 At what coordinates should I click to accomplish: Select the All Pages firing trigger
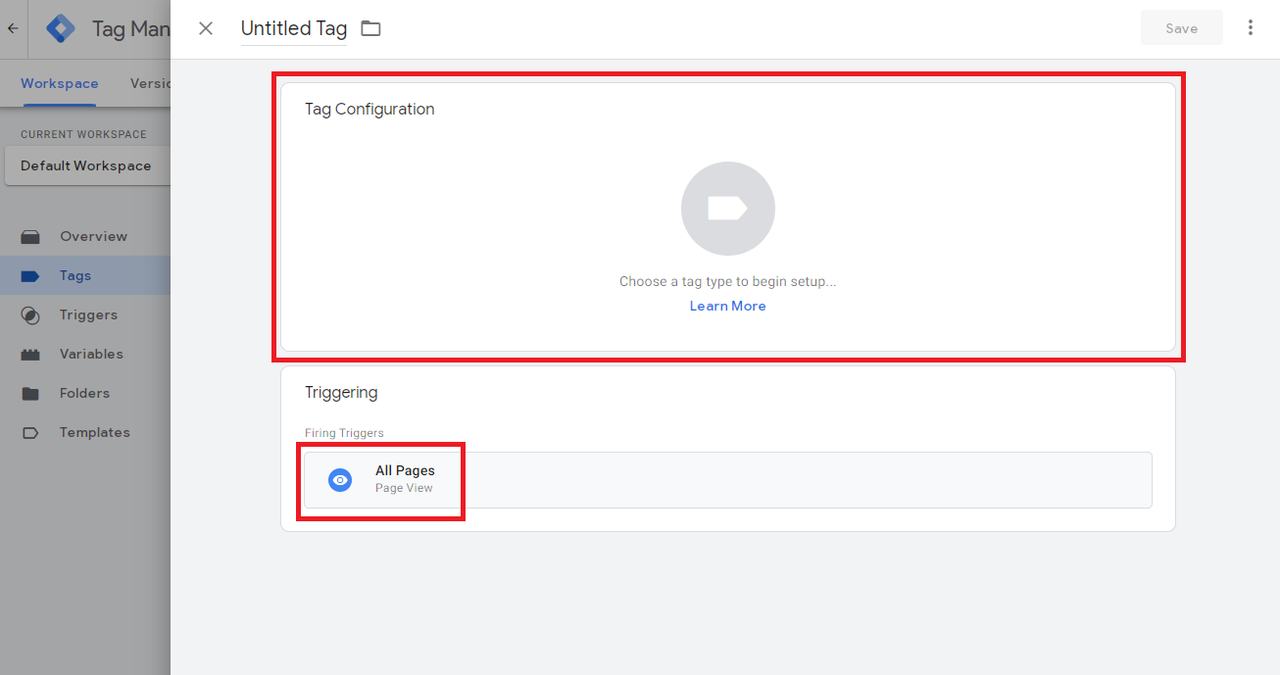[728, 480]
